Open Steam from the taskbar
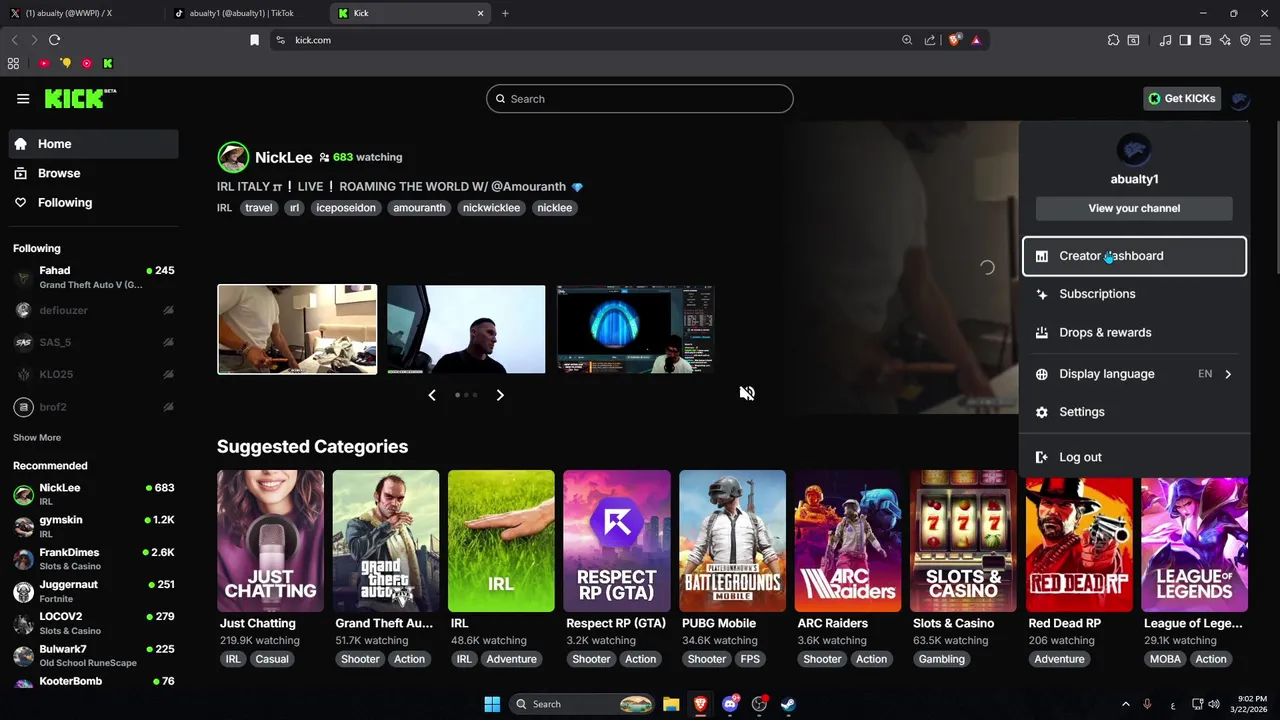 click(x=788, y=704)
